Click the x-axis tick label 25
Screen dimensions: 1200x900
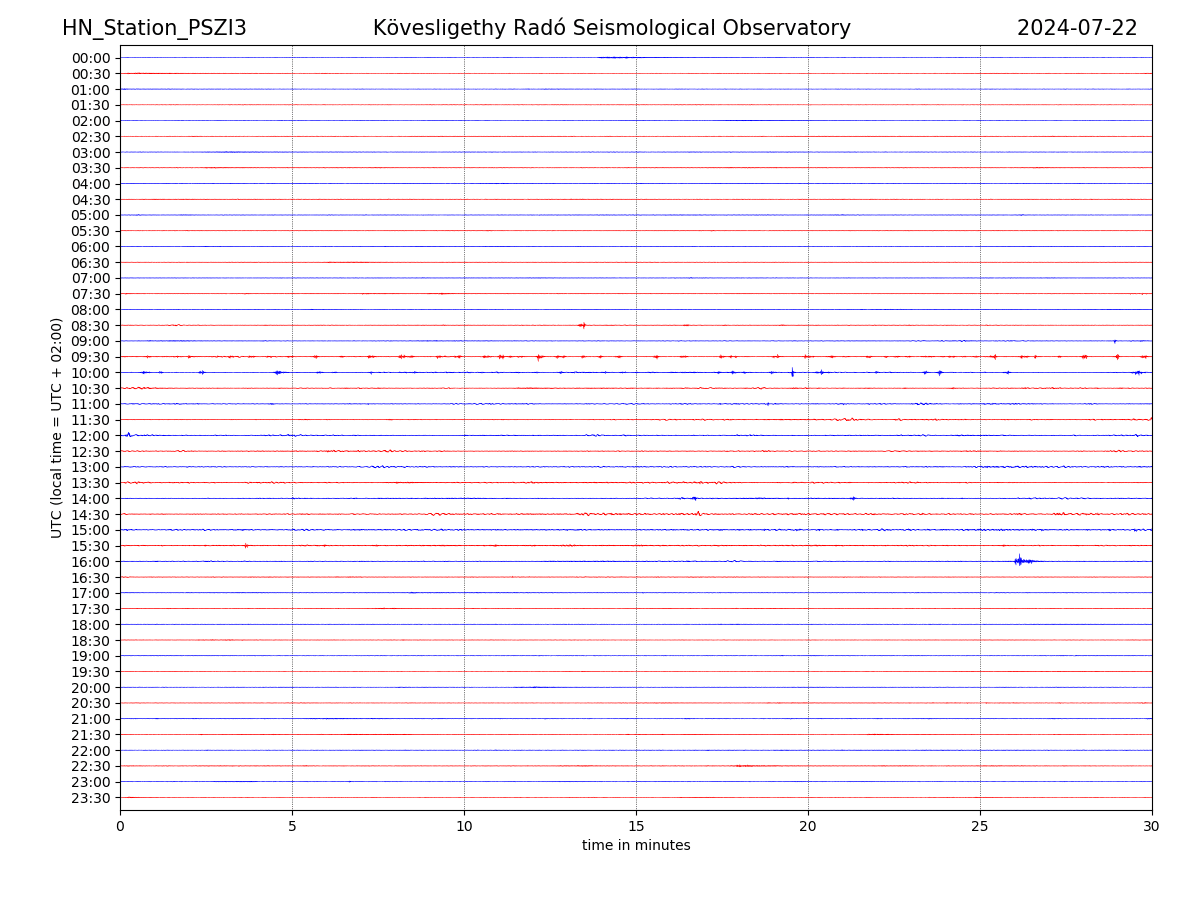coord(980,826)
